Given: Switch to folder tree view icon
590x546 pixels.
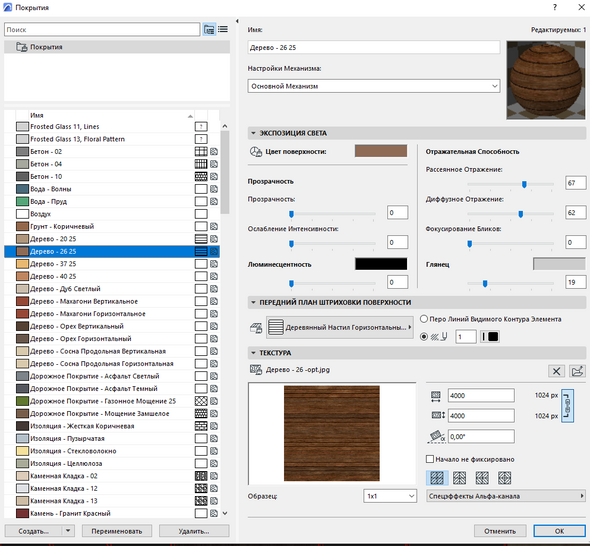Looking at the screenshot, I should point(209,29).
